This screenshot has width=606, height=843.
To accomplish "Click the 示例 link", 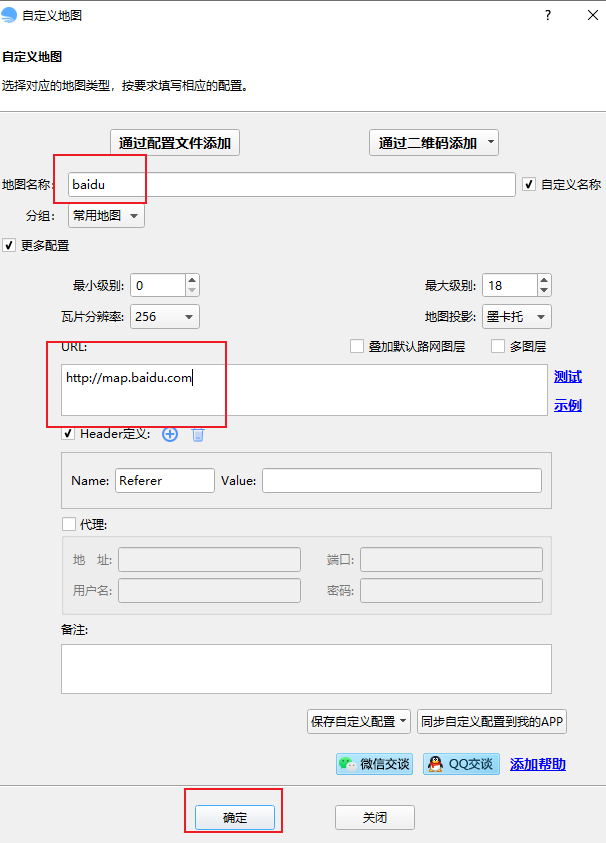I will [x=568, y=405].
